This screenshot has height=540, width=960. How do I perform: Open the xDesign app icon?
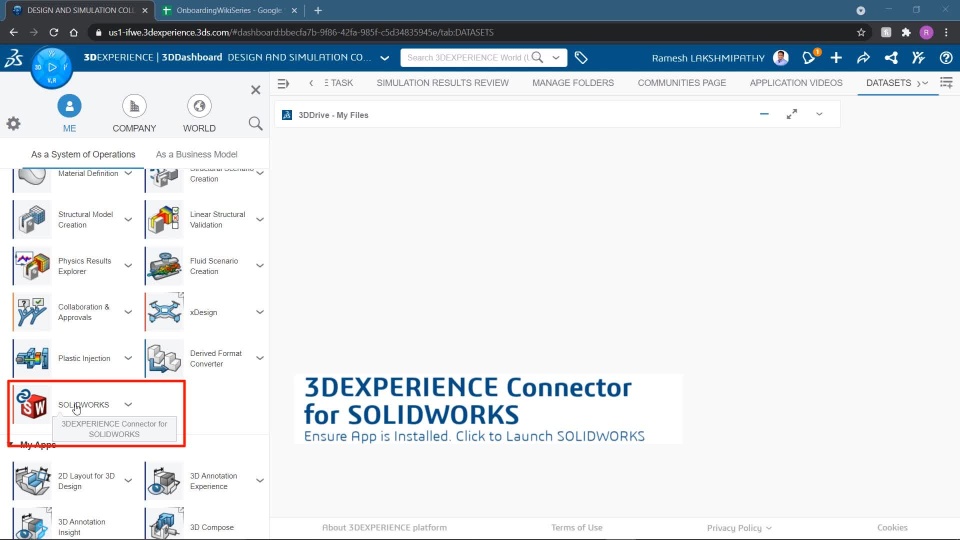164,312
